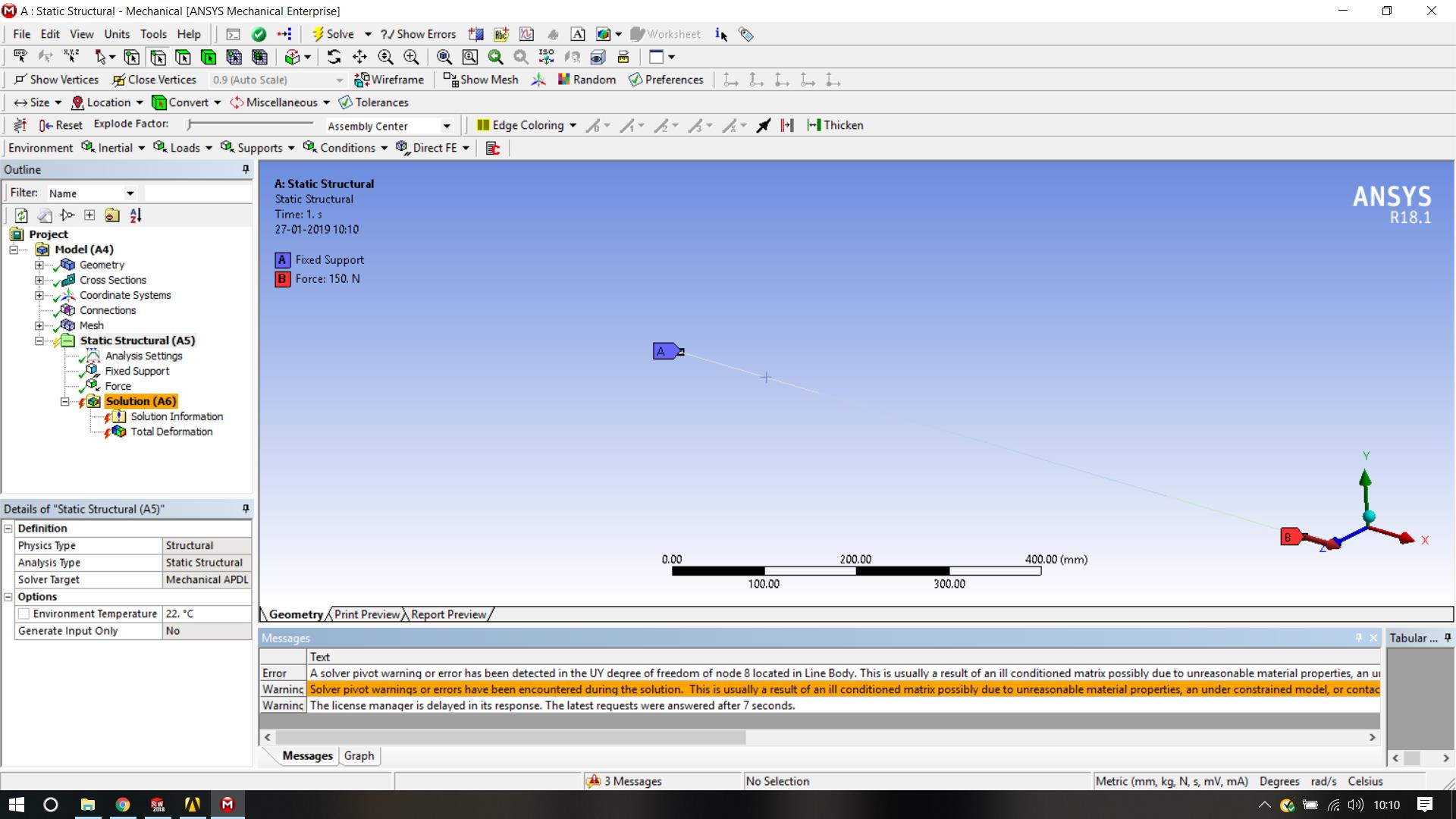Click Thicken annotations button
The height and width of the screenshot is (819, 1456).
835,125
